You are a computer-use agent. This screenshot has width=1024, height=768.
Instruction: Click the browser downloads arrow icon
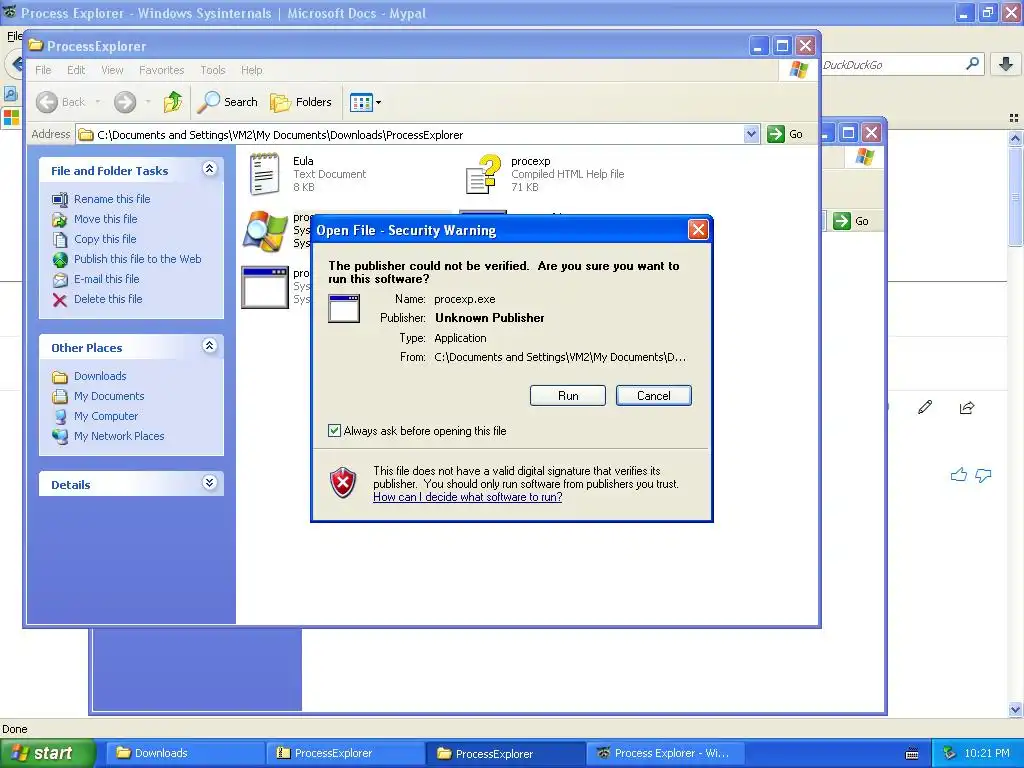(x=1006, y=64)
